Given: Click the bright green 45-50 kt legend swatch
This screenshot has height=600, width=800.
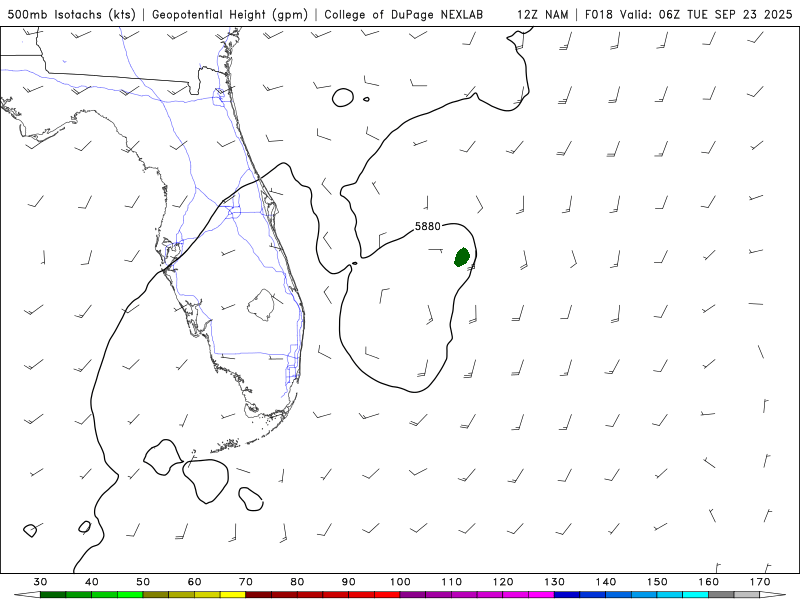Looking at the screenshot, I should (x=130, y=595).
